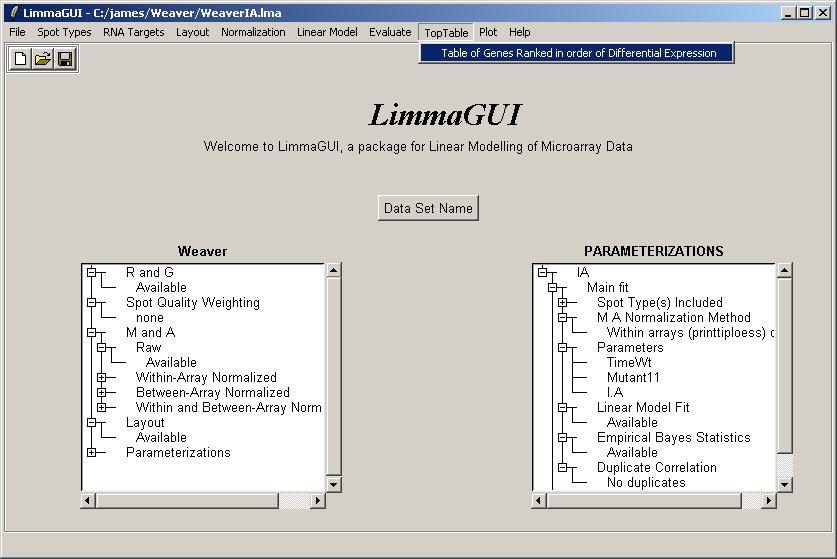The height and width of the screenshot is (559, 837).
Task: Click the Save floppy disk icon
Action: click(65, 59)
